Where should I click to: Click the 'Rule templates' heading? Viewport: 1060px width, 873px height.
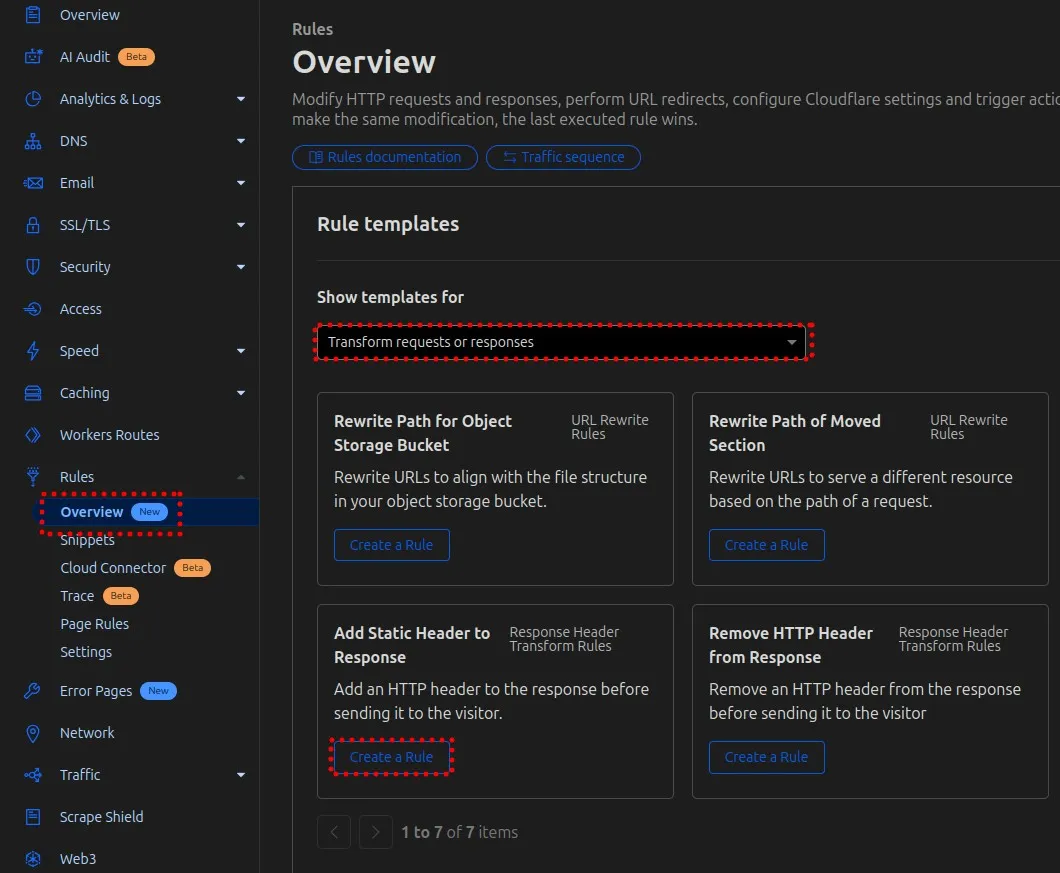pyautogui.click(x=388, y=224)
